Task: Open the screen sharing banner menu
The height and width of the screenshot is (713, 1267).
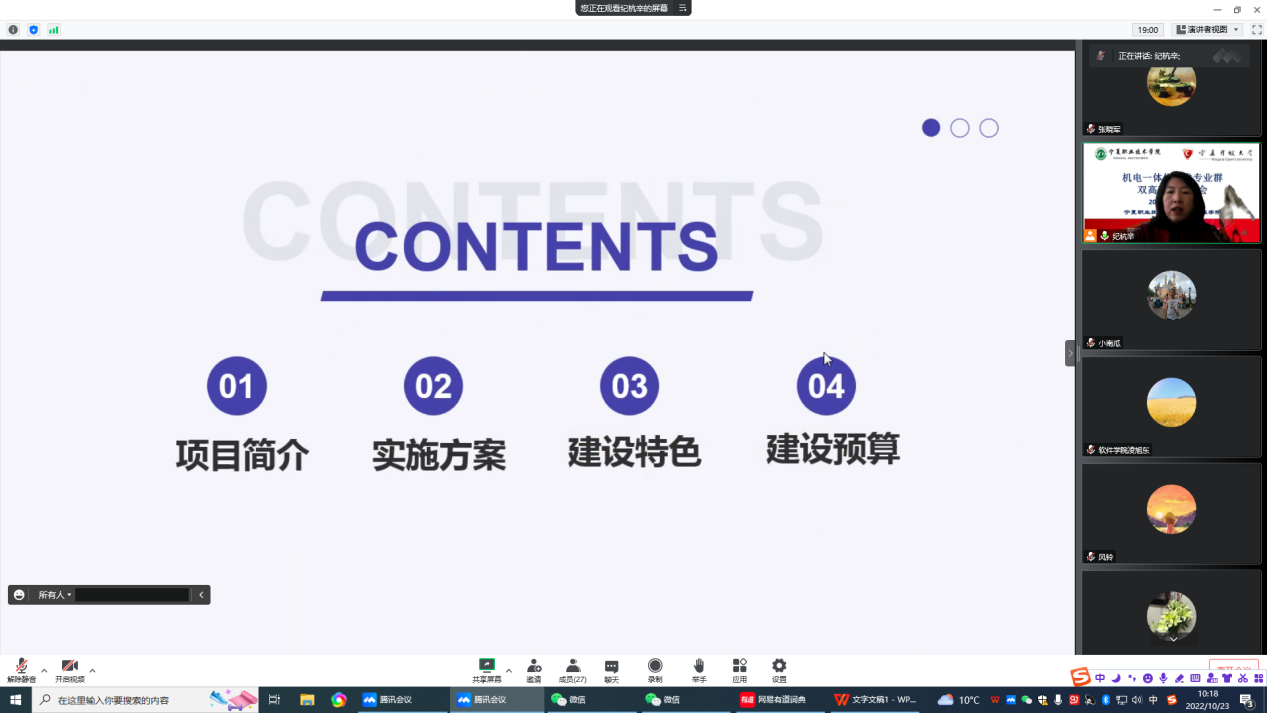Action: tap(683, 8)
